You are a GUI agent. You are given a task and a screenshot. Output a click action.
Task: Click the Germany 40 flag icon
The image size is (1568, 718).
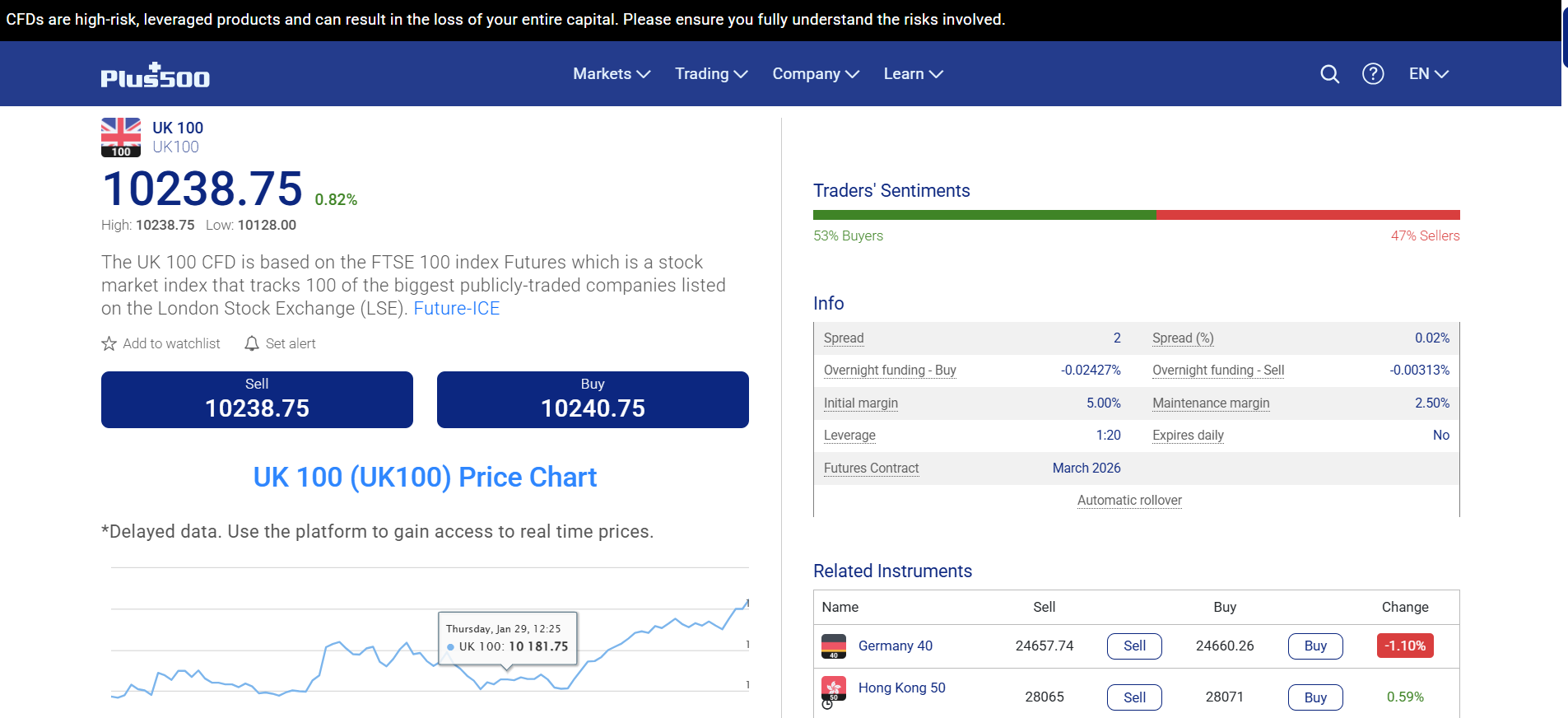point(833,646)
